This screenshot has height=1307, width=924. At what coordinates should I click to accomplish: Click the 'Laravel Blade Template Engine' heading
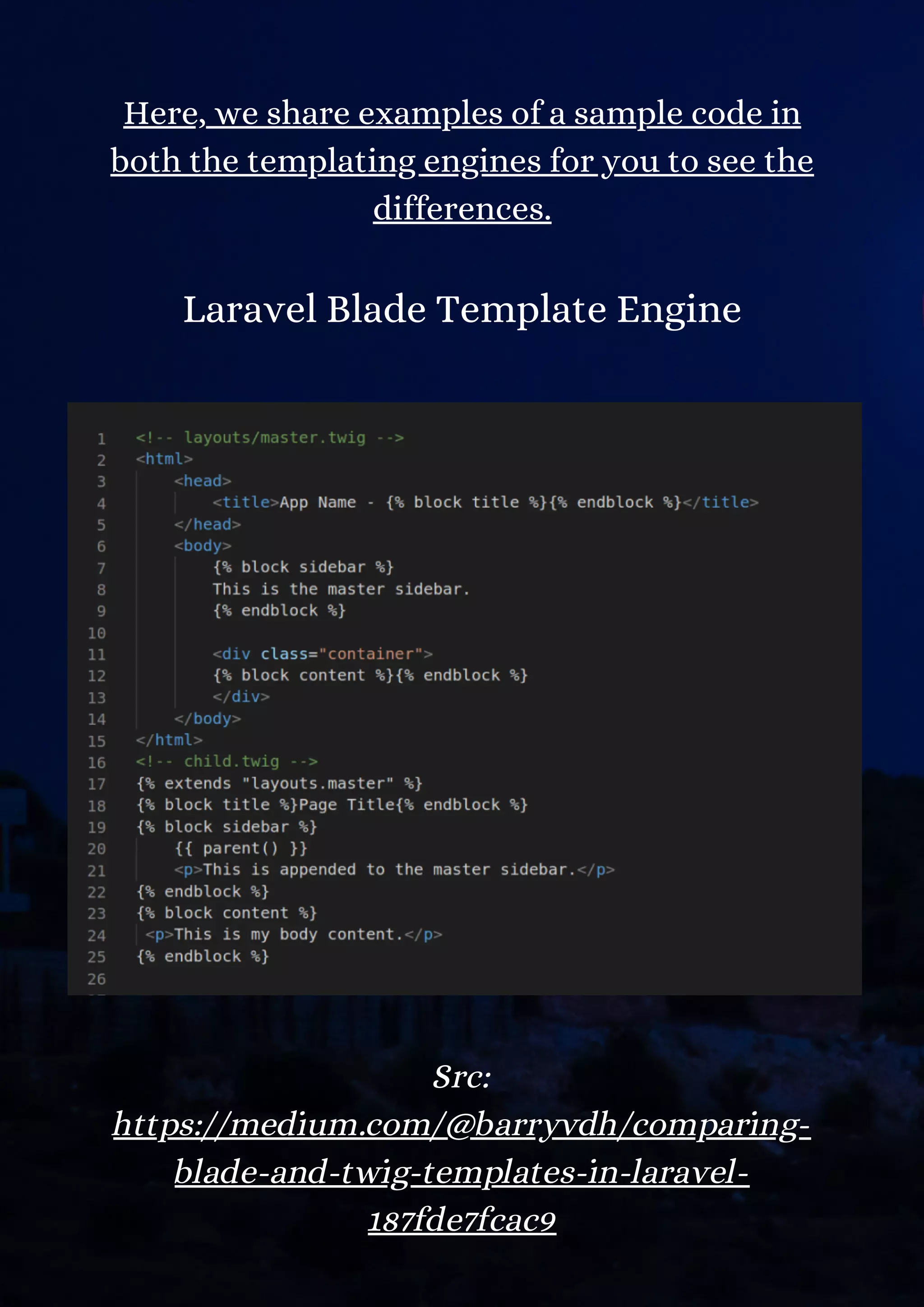[462, 309]
